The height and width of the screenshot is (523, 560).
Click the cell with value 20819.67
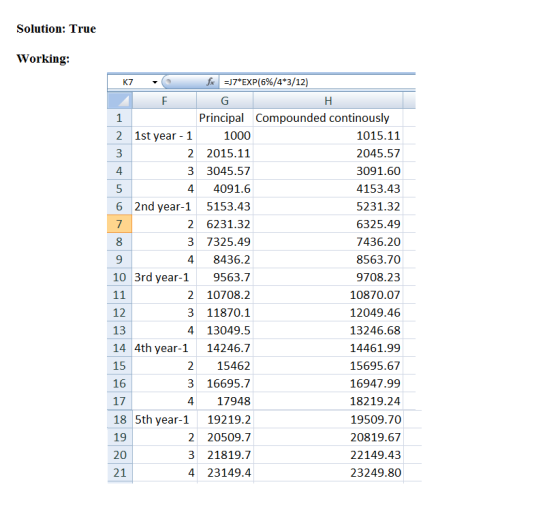tap(329, 437)
